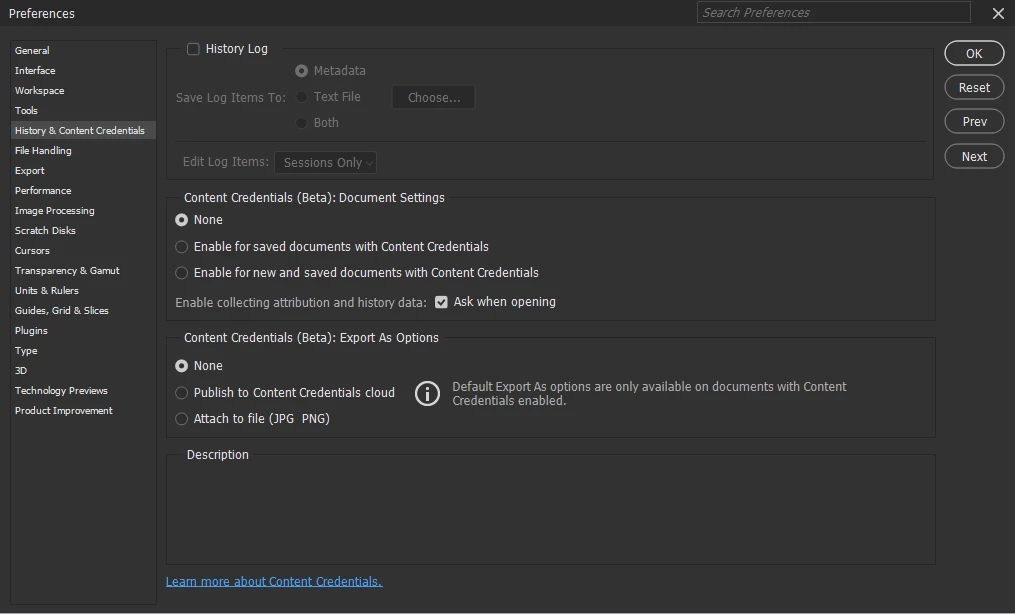Viewport: 1015px width, 614px height.
Task: Click the OK button
Action: [974, 54]
